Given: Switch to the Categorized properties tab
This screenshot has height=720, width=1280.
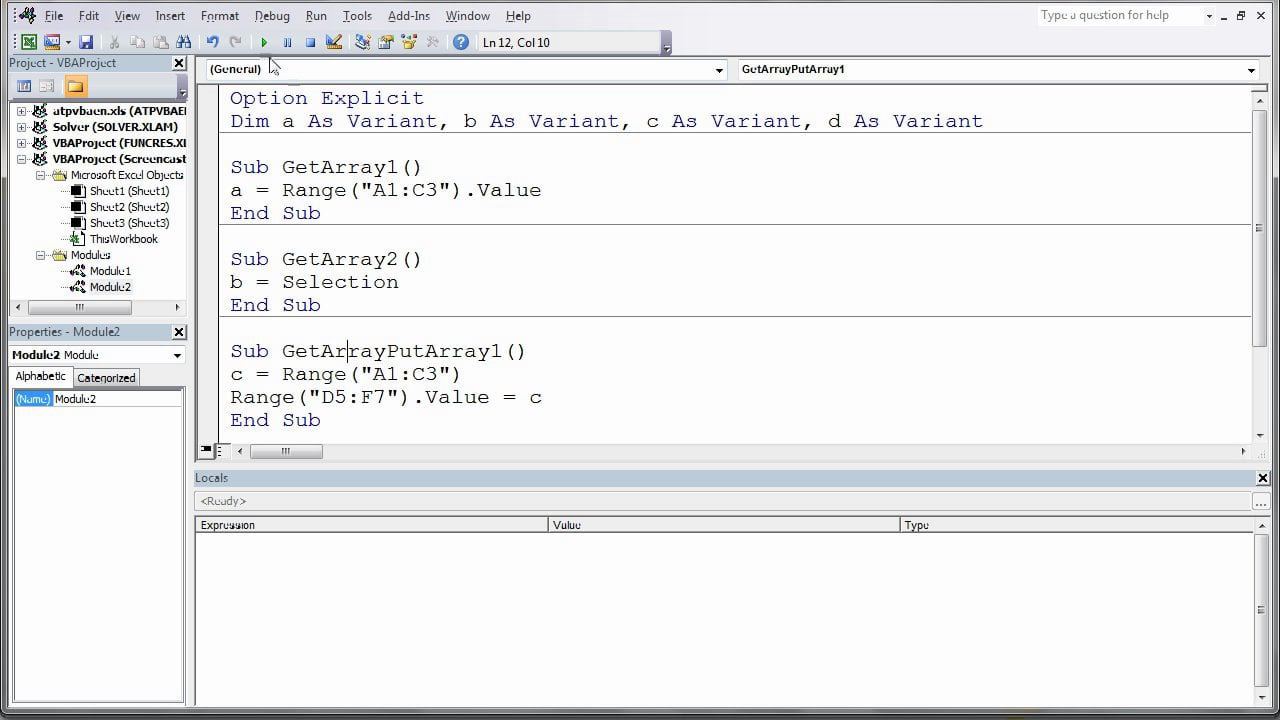Looking at the screenshot, I should pos(106,378).
